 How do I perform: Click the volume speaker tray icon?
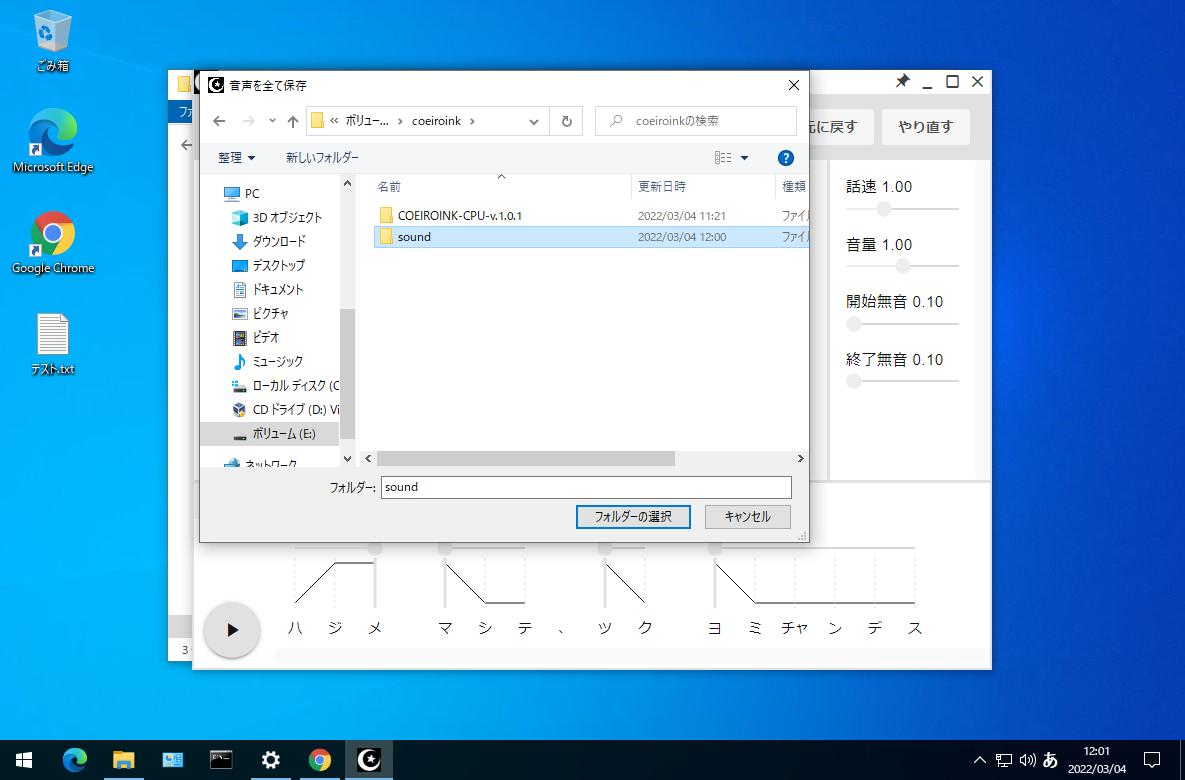(1027, 760)
